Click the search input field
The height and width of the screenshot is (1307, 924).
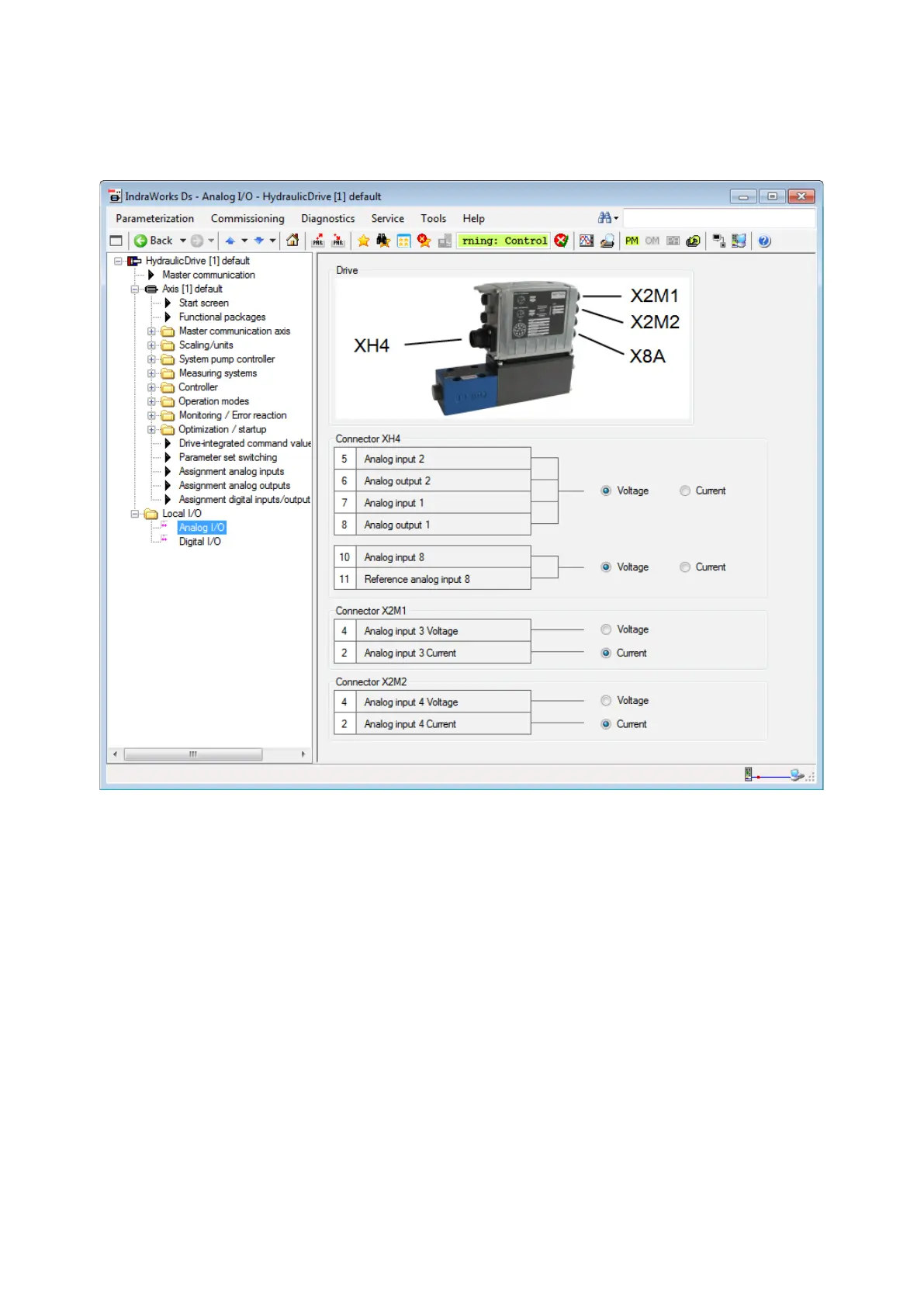pyautogui.click(x=719, y=218)
